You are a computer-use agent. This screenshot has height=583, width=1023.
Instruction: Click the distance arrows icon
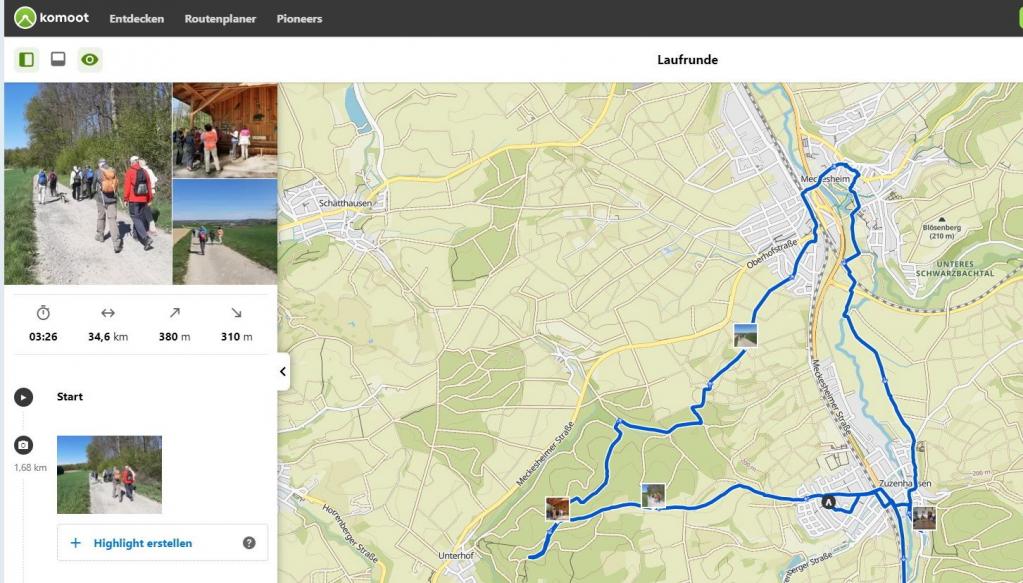click(108, 313)
